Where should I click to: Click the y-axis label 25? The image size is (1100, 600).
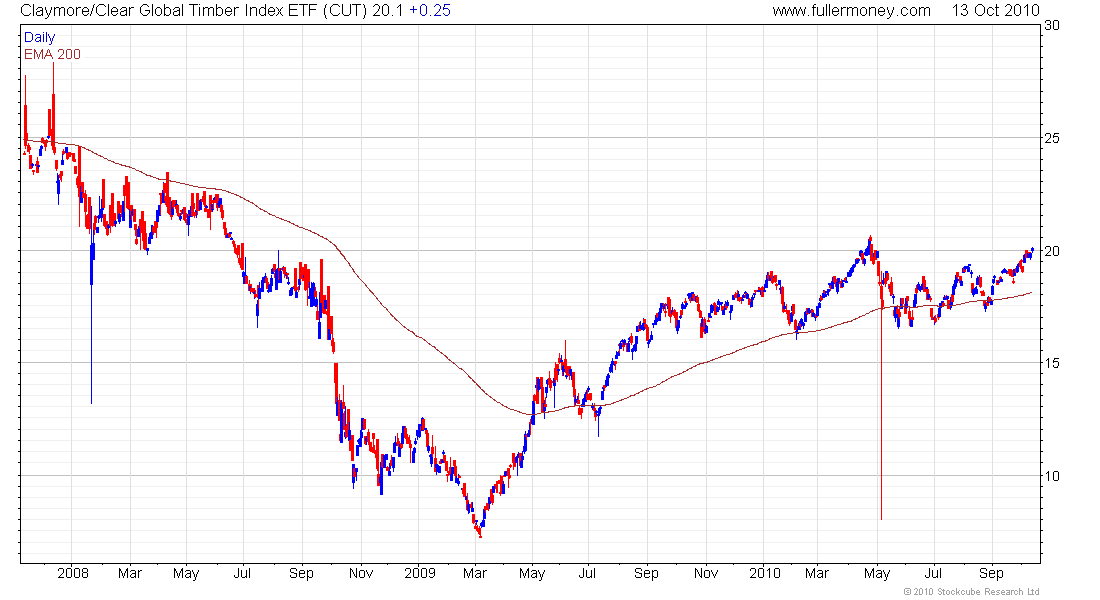tap(1052, 138)
